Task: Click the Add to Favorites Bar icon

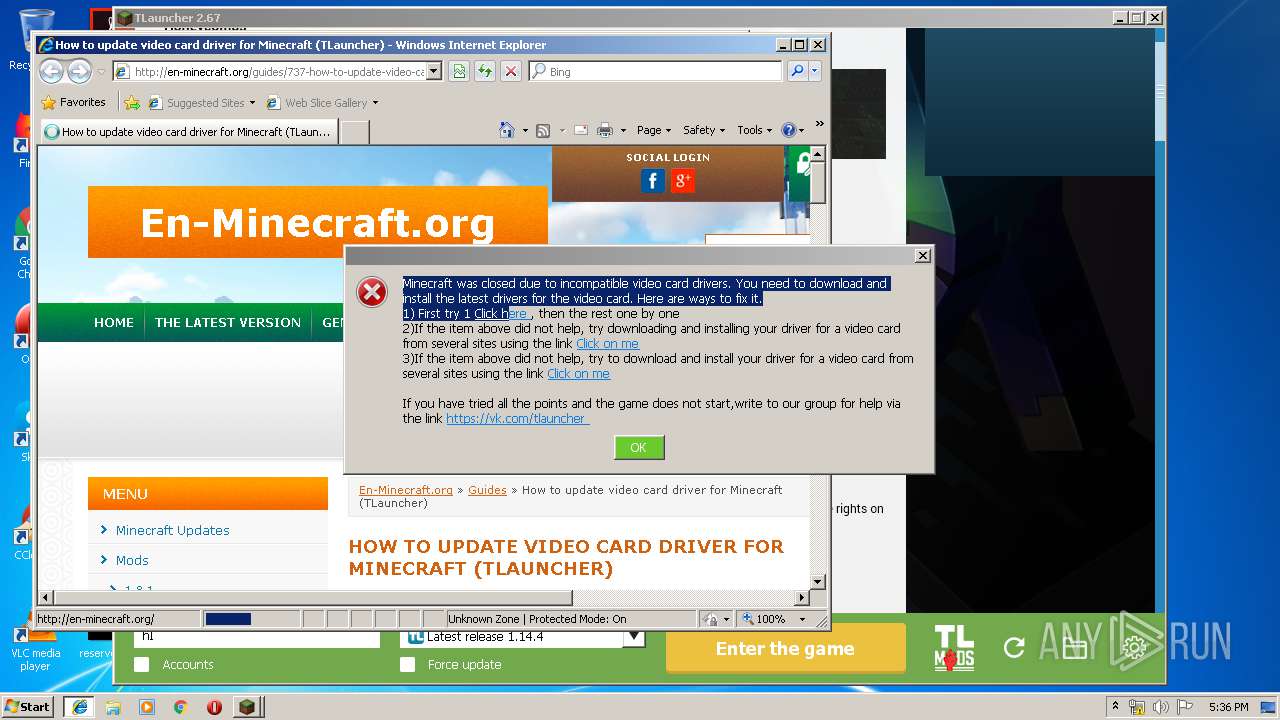Action: (131, 102)
